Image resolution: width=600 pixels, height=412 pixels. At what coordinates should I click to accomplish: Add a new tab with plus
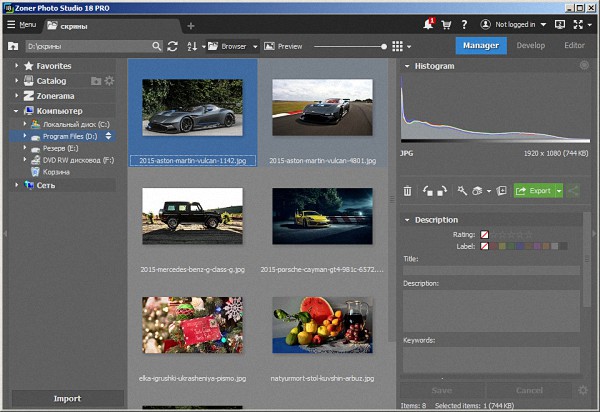point(191,26)
